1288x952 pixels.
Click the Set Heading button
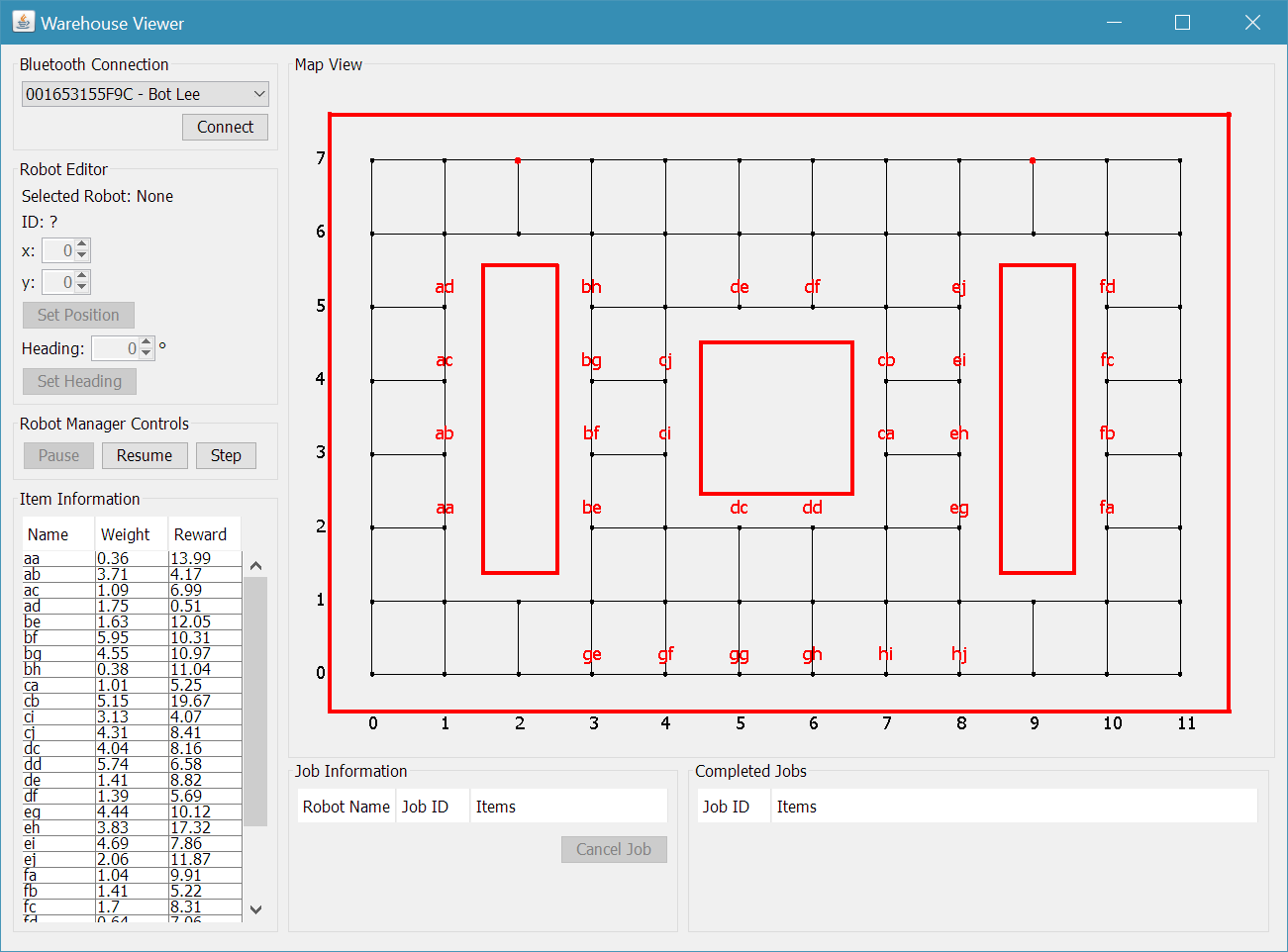pyautogui.click(x=79, y=381)
